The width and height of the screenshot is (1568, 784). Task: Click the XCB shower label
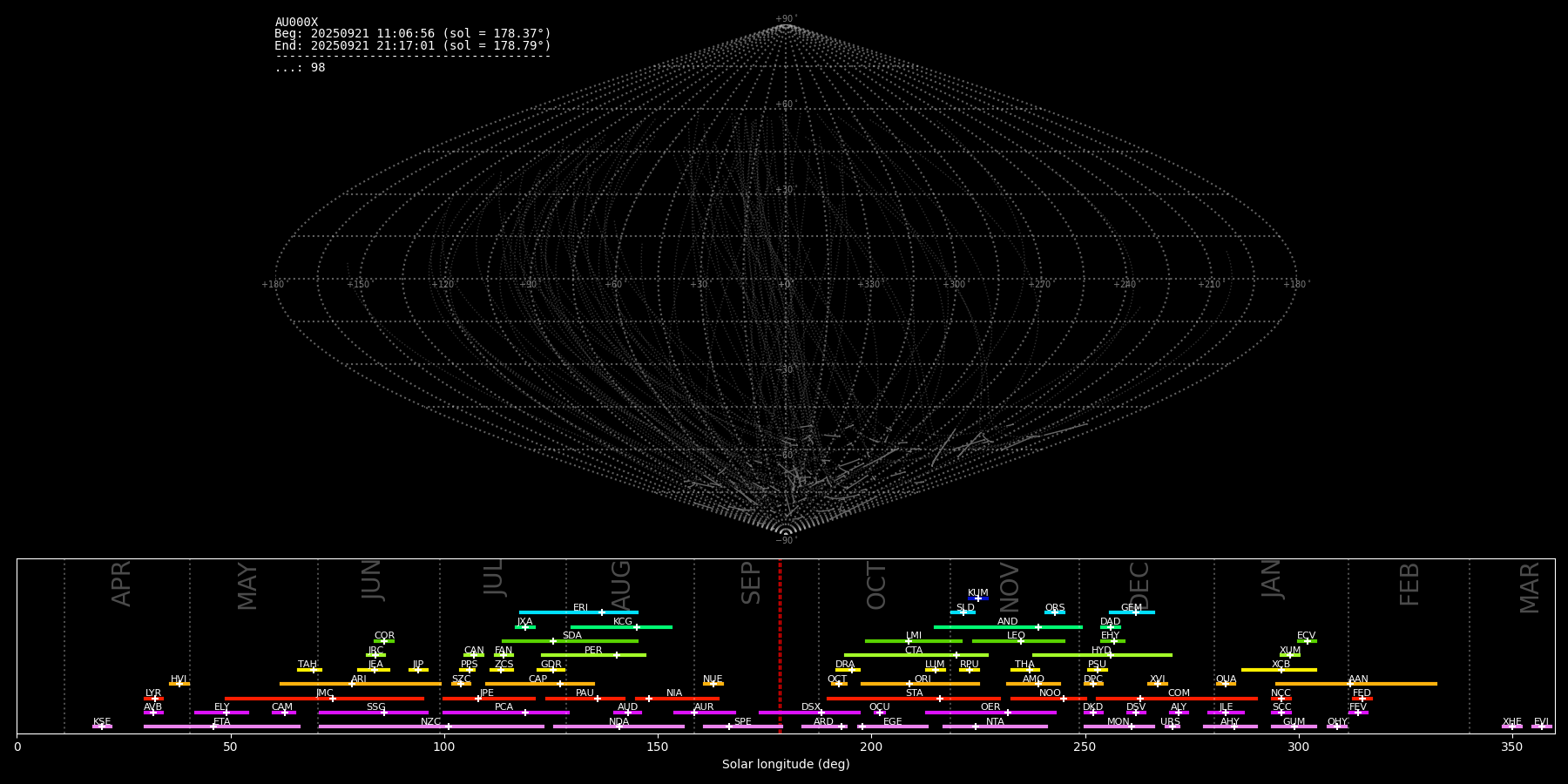pos(1281,665)
